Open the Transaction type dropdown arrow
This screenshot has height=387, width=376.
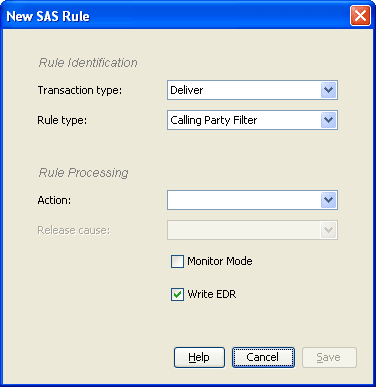pyautogui.click(x=328, y=90)
